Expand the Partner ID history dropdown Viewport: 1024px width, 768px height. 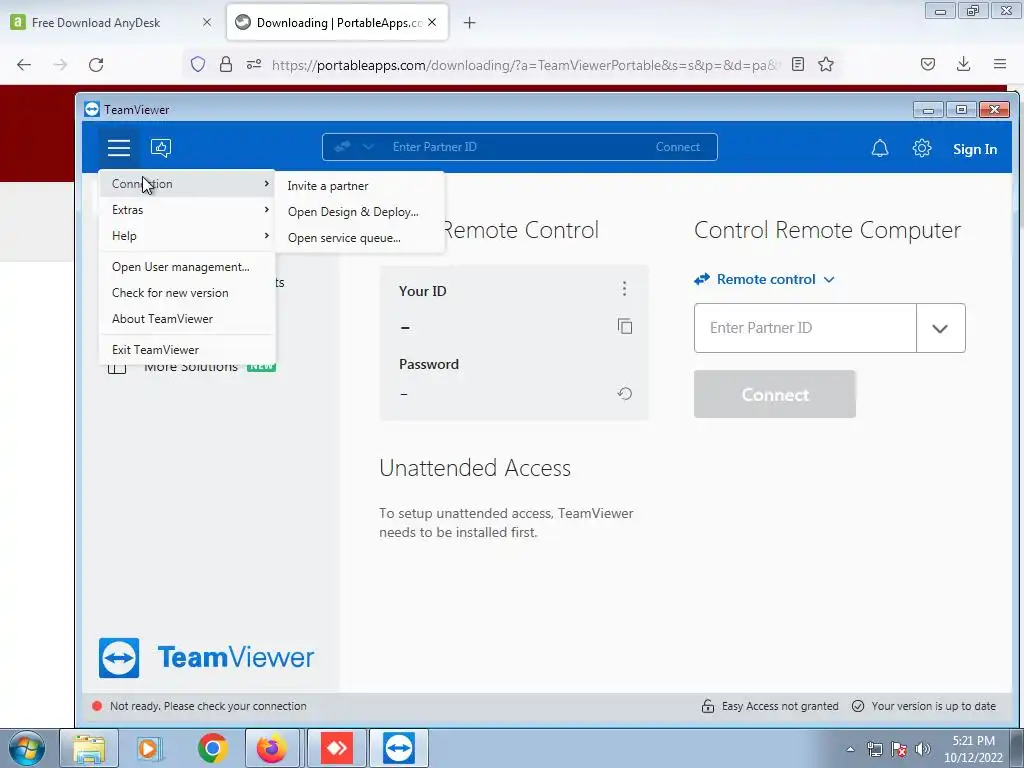click(x=940, y=328)
